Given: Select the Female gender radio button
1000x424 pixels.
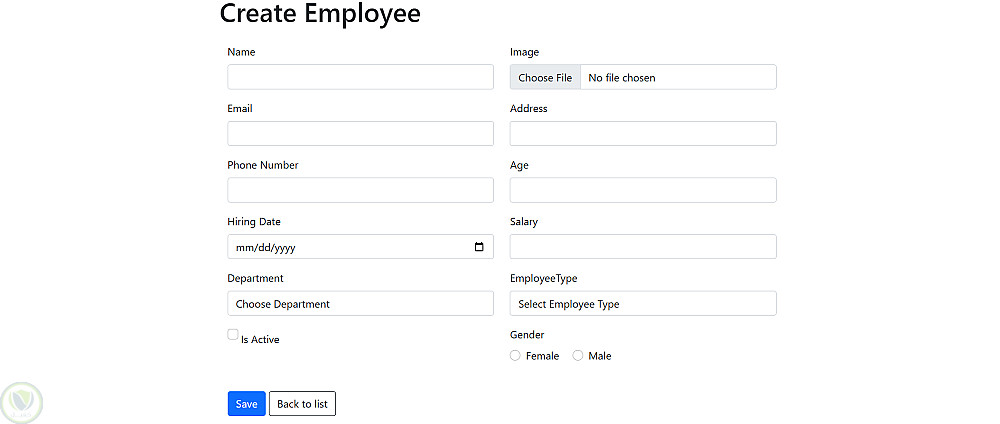Looking at the screenshot, I should pyautogui.click(x=516, y=356).
